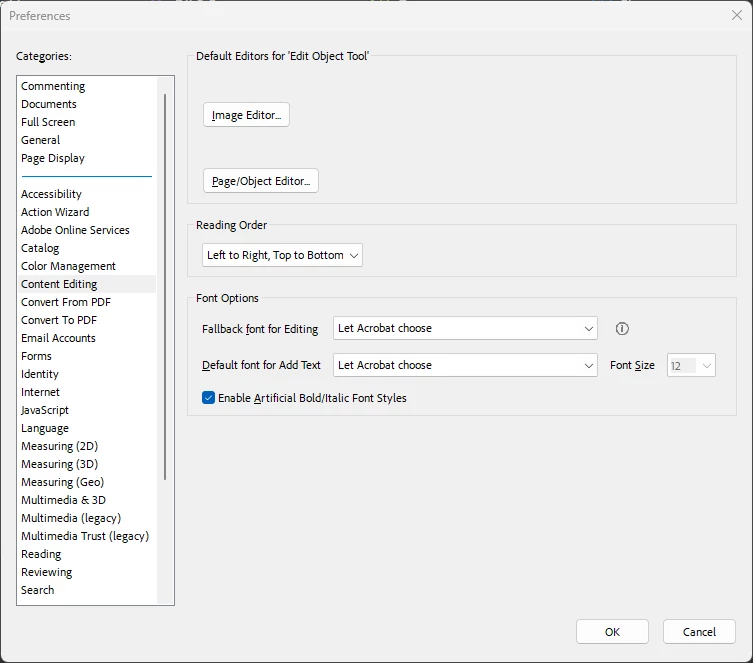Open the Reviewing category
Screen dimensions: 753x663
click(87, 572)
